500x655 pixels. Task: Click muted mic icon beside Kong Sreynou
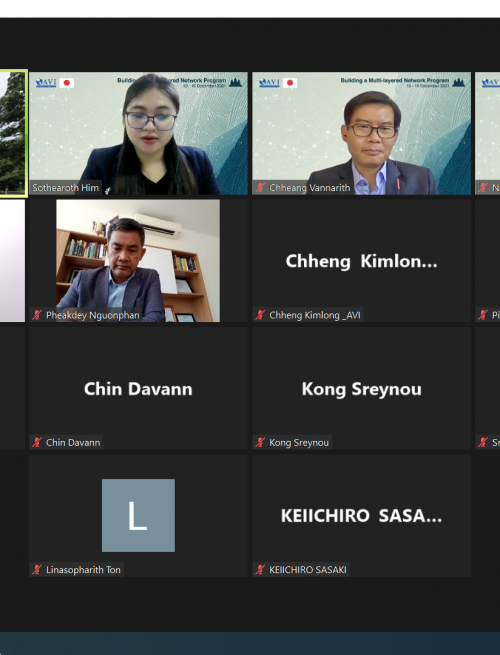(x=260, y=442)
